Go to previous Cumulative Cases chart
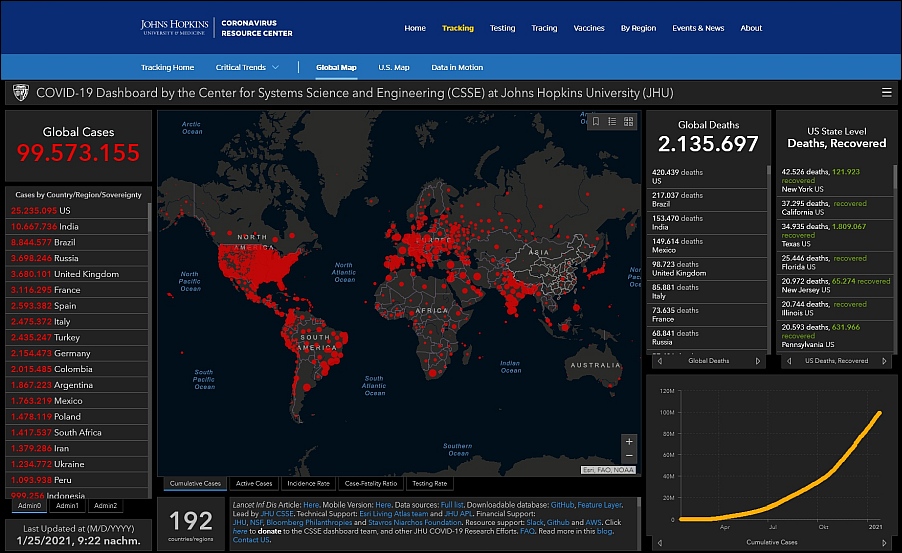The image size is (902, 553). pos(660,542)
